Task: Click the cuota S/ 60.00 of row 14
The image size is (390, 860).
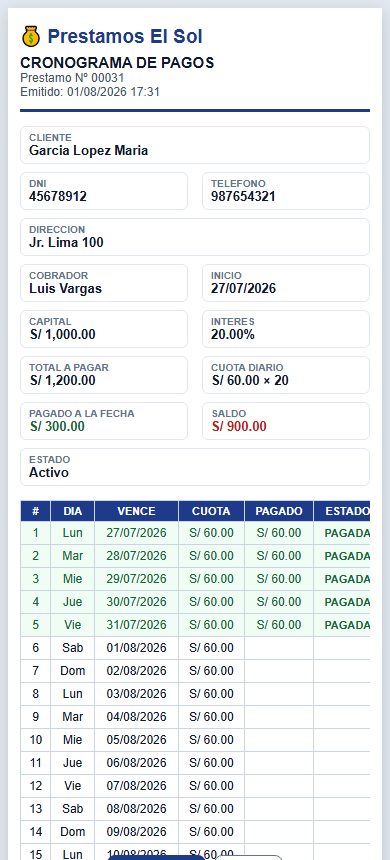Action: point(211,833)
